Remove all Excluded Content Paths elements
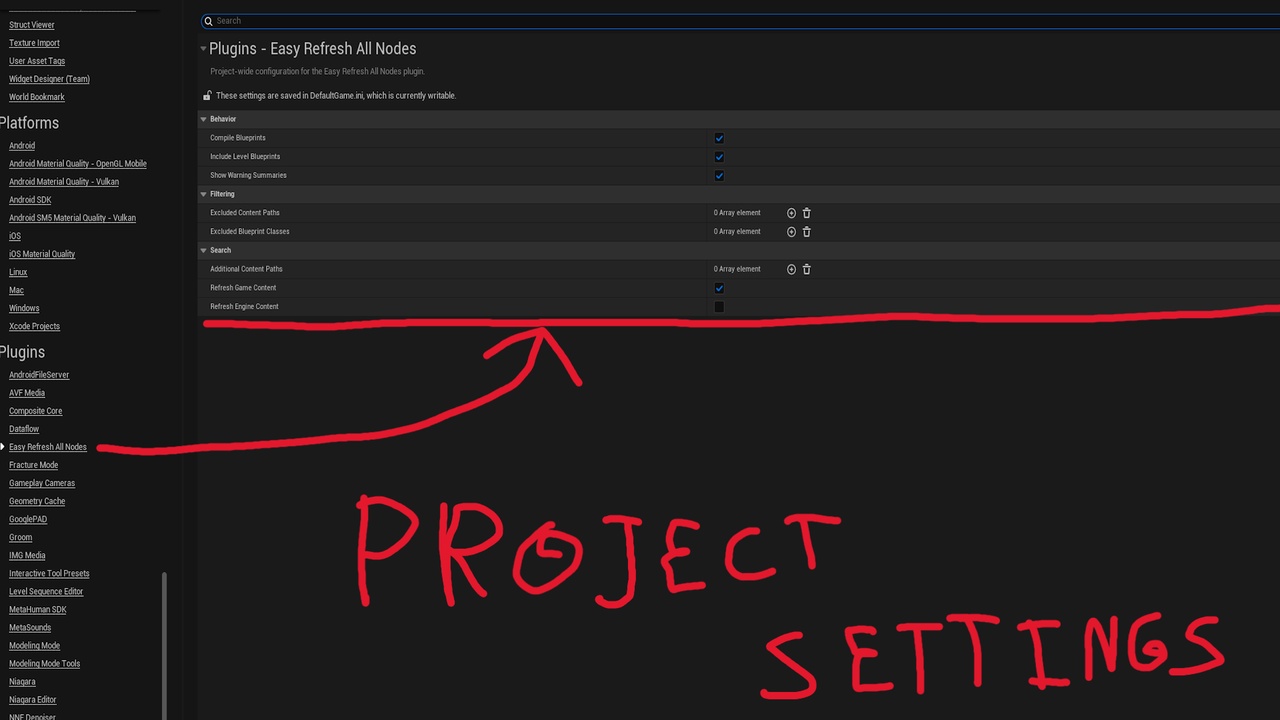This screenshot has width=1280, height=720. (807, 213)
